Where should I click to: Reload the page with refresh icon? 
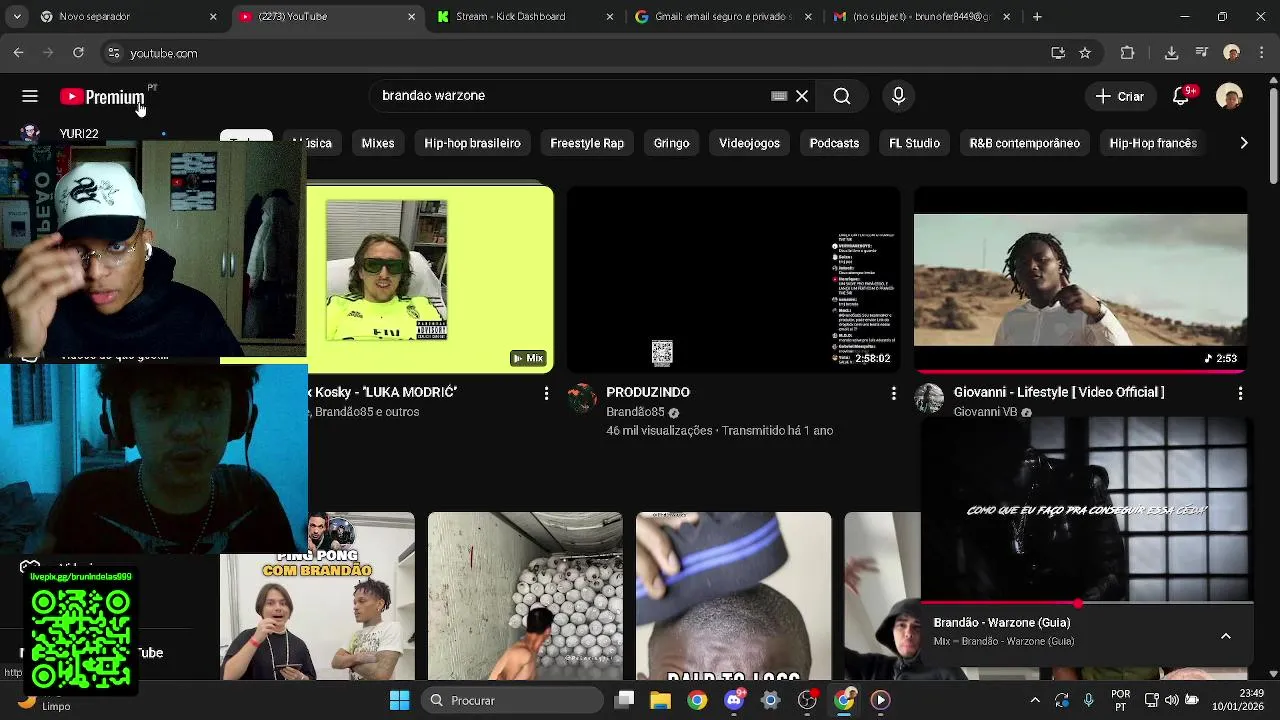click(78, 53)
